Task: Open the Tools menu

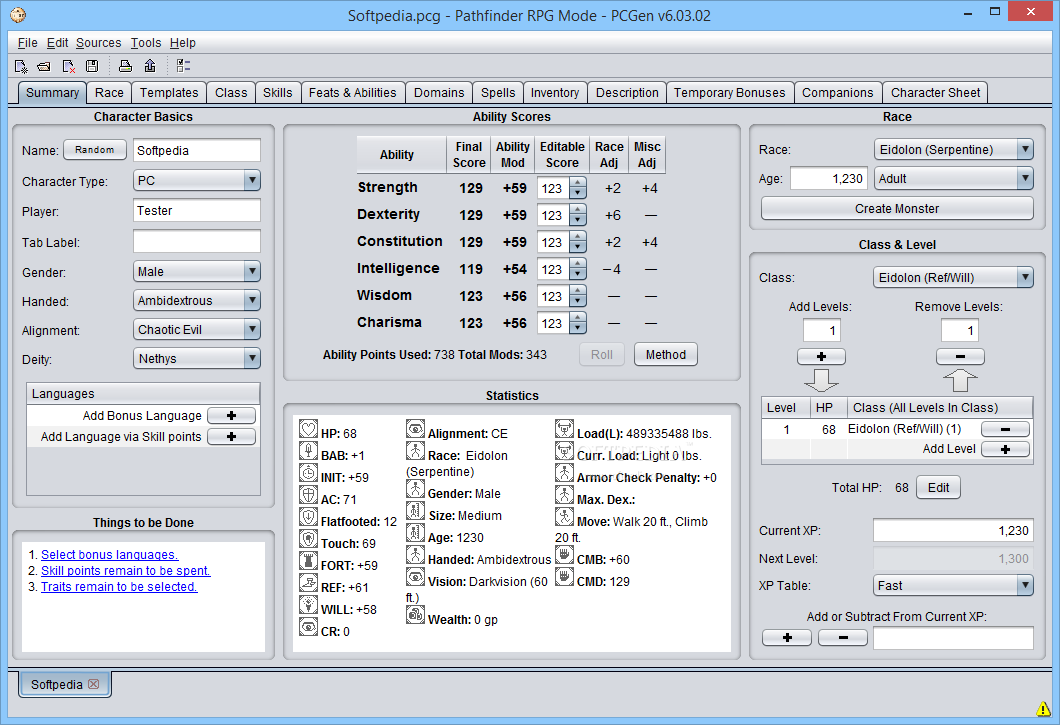Action: click(x=146, y=43)
